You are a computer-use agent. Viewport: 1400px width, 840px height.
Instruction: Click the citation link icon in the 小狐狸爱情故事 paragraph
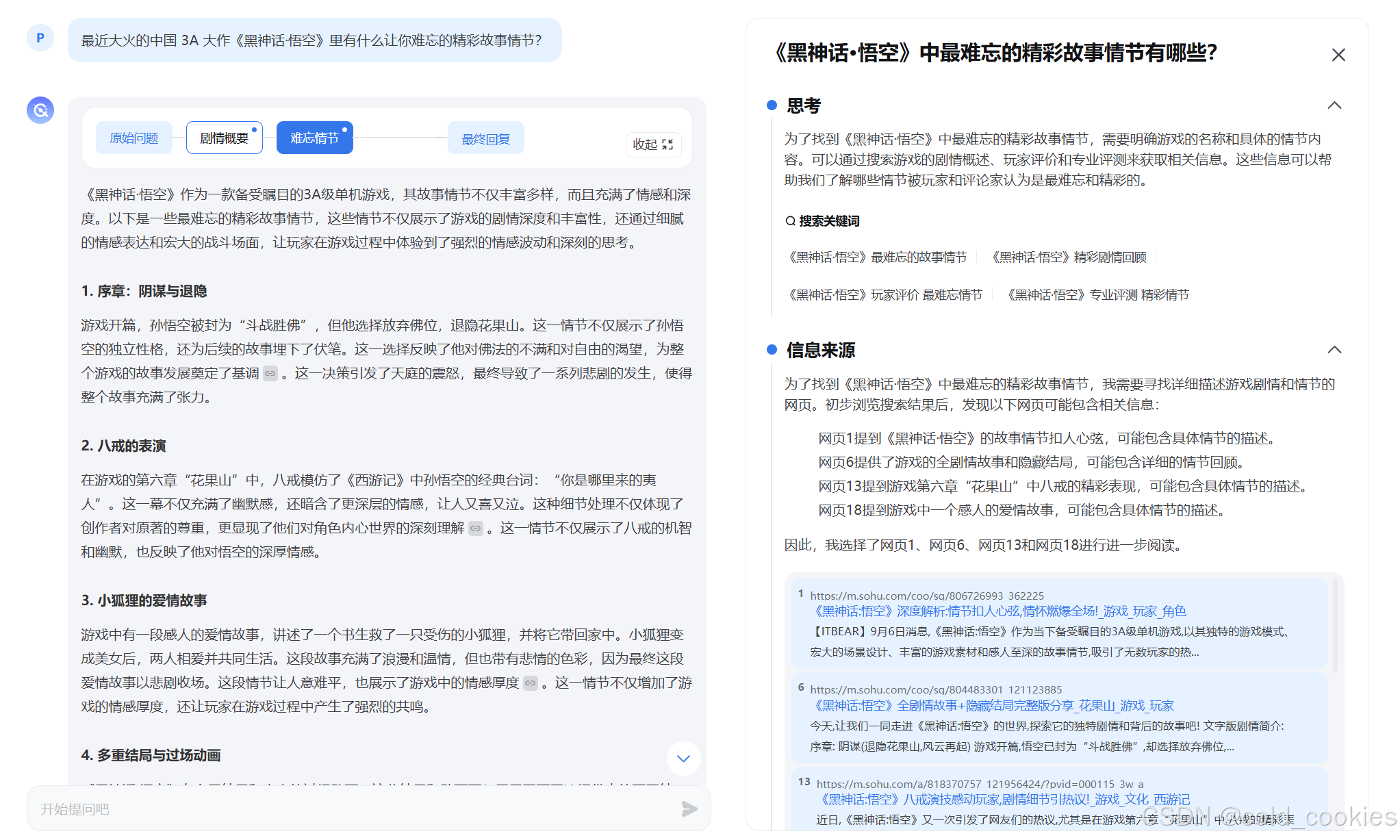click(531, 683)
